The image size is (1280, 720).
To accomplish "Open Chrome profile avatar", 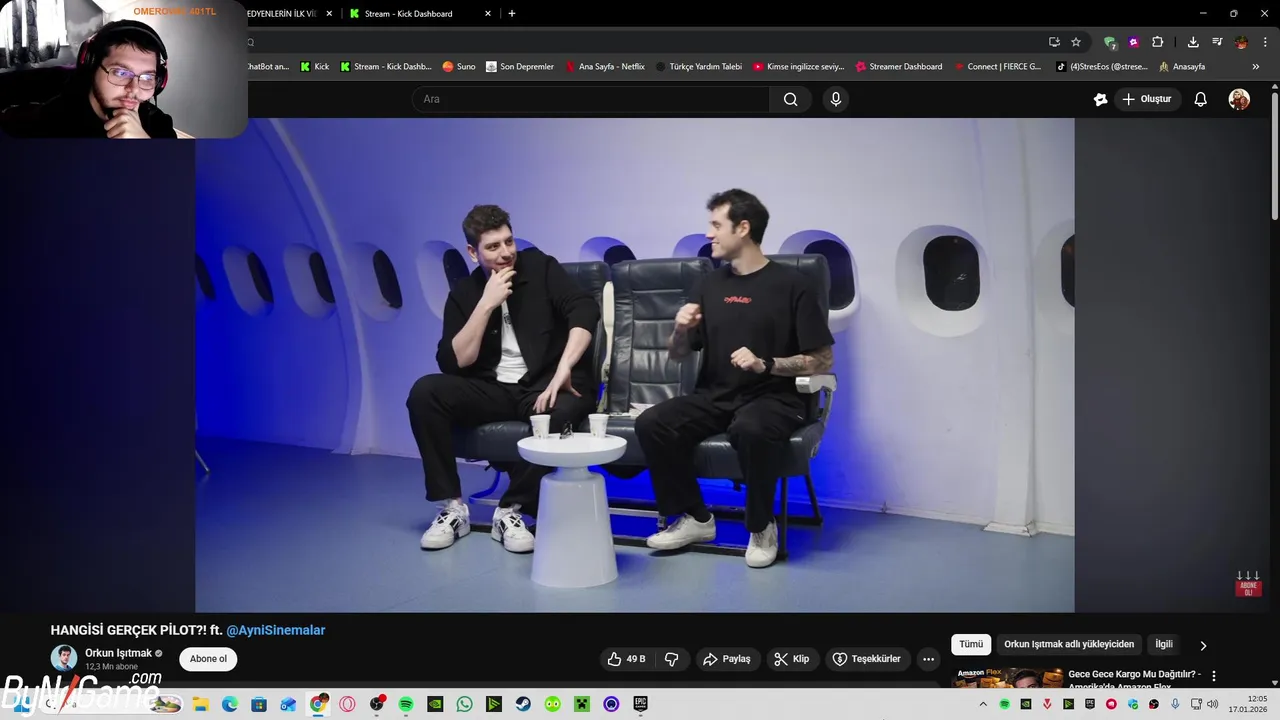I will (1241, 42).
